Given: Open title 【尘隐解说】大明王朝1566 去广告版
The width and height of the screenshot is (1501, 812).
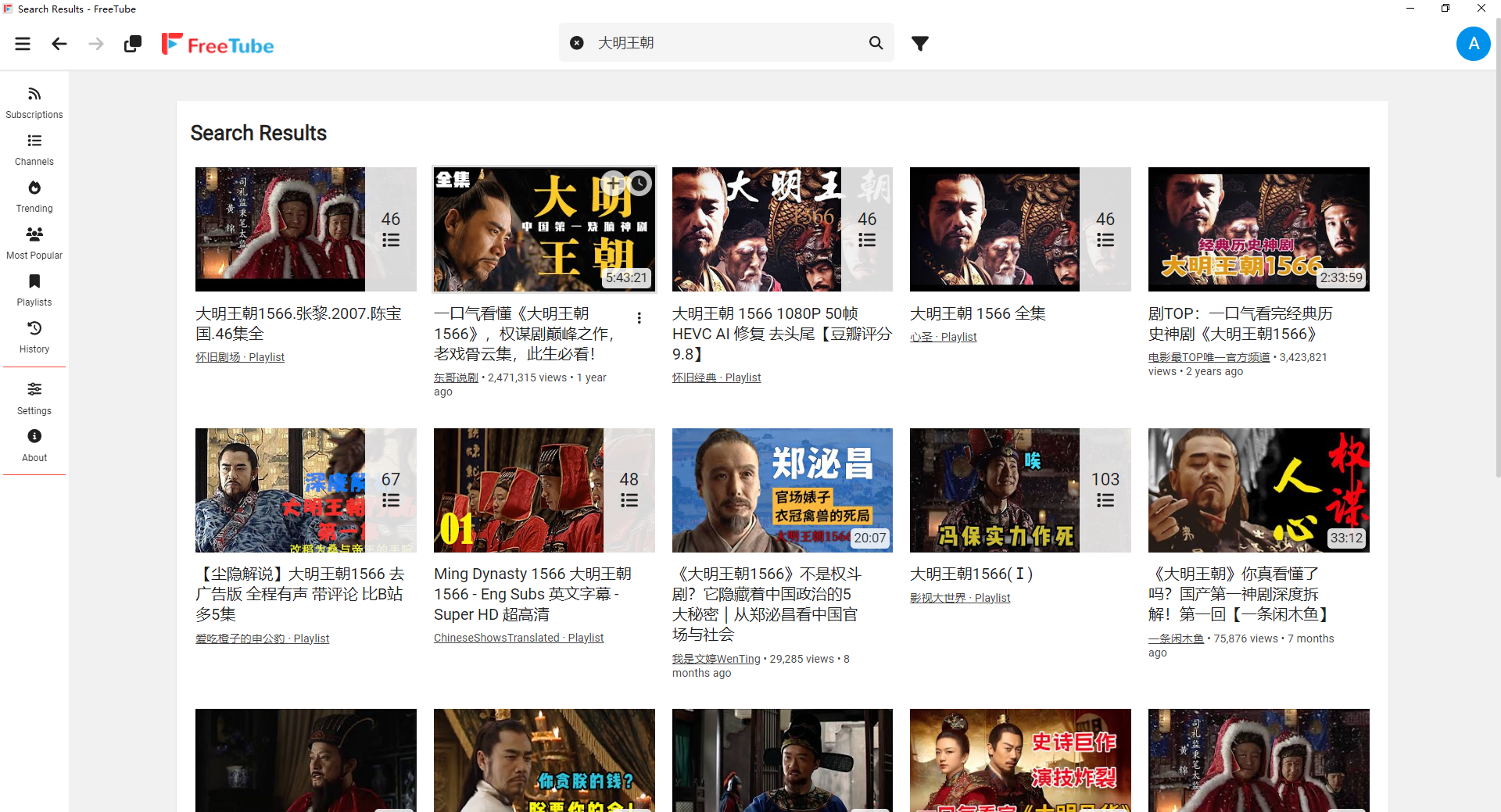Looking at the screenshot, I should click(x=300, y=594).
